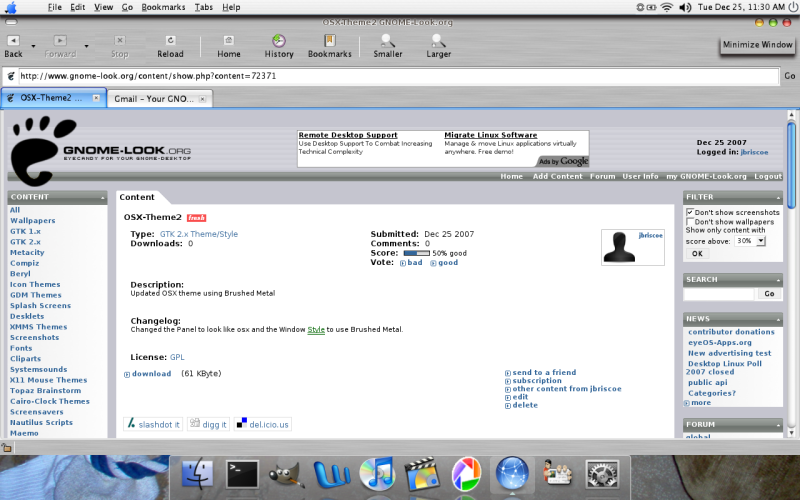Click the digg it icon link

pyautogui.click(x=208, y=424)
